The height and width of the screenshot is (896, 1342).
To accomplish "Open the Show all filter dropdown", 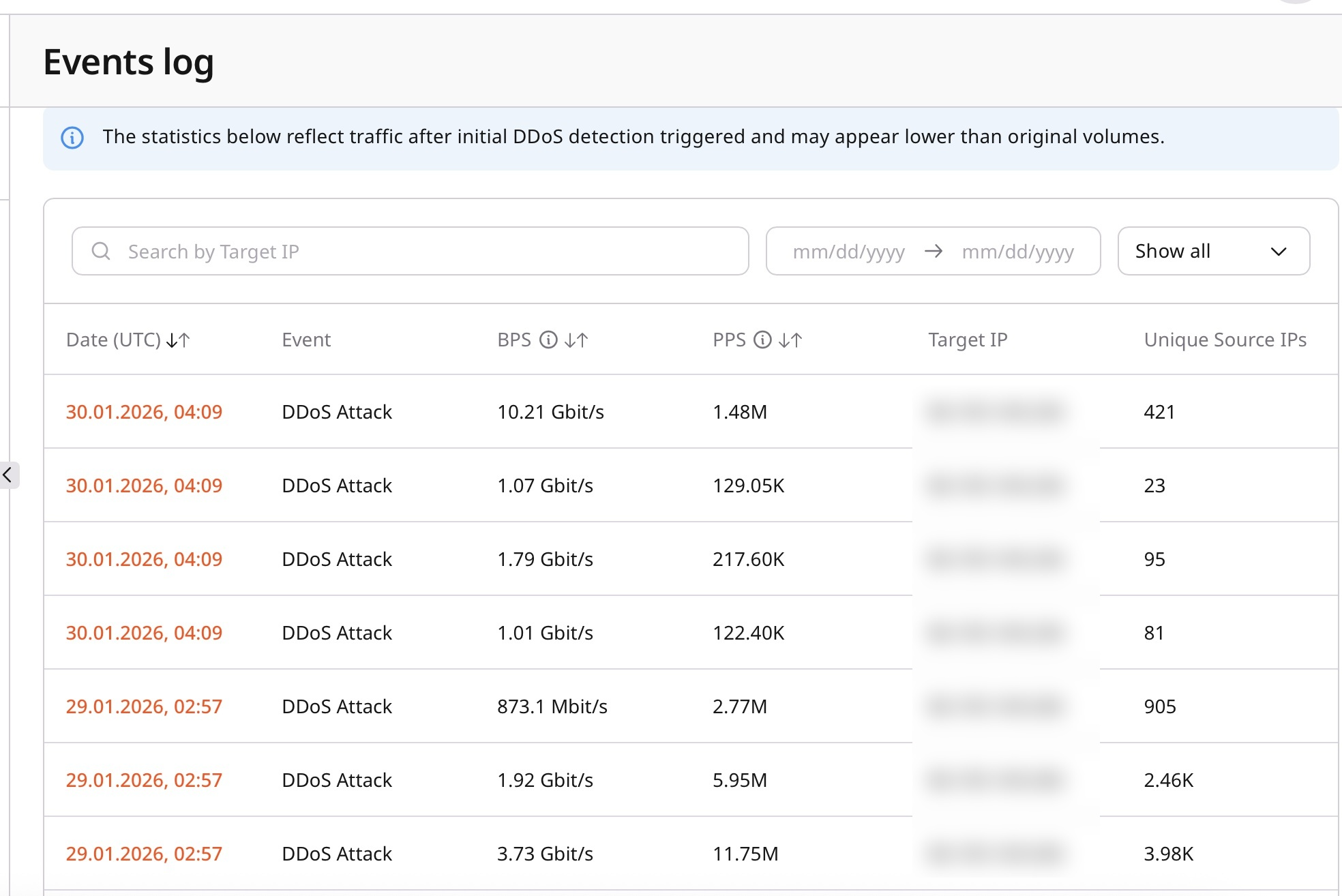I will (x=1213, y=251).
